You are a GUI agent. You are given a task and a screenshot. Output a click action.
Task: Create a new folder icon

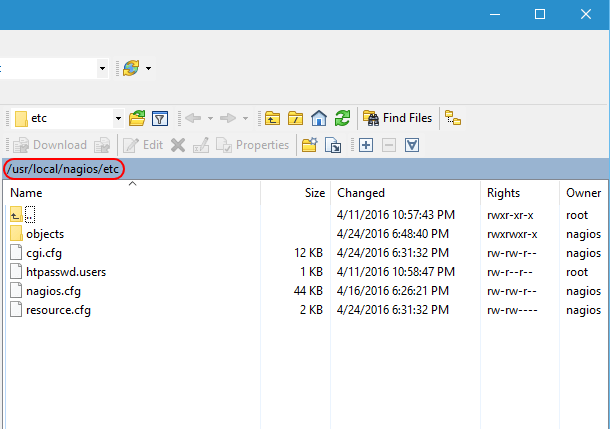310,145
